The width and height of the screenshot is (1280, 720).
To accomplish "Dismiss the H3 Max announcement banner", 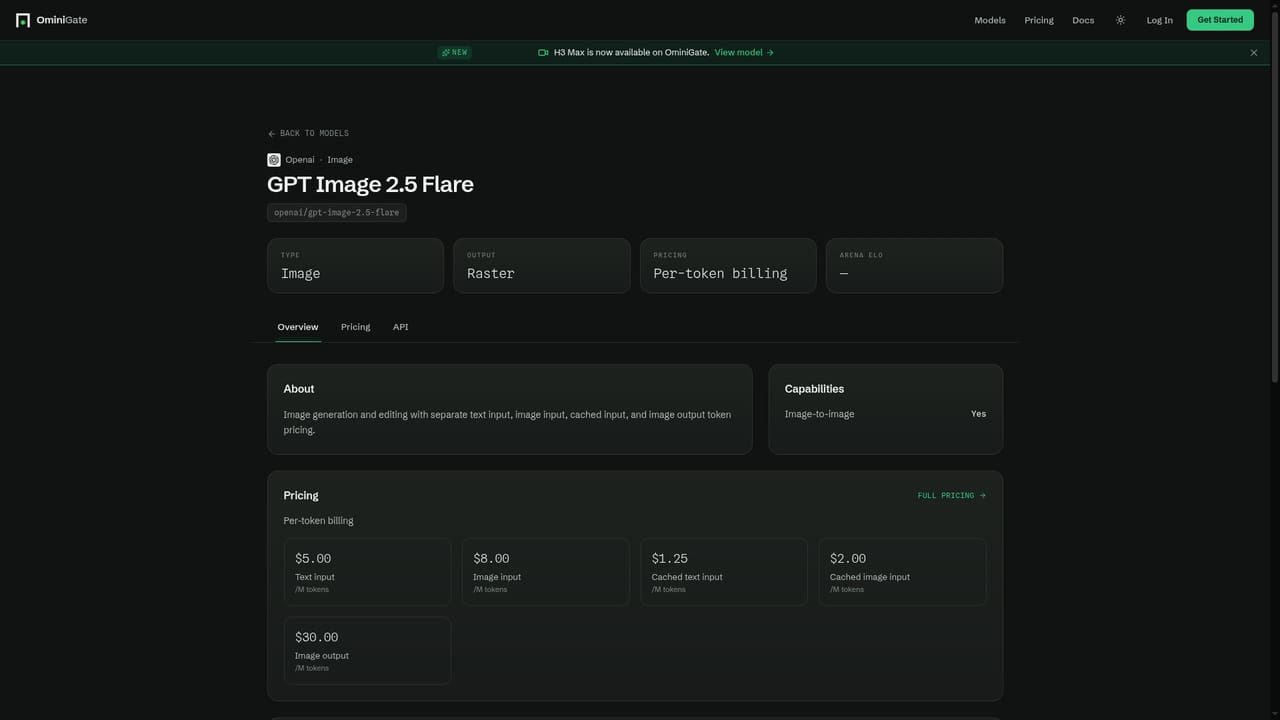I will point(1254,53).
